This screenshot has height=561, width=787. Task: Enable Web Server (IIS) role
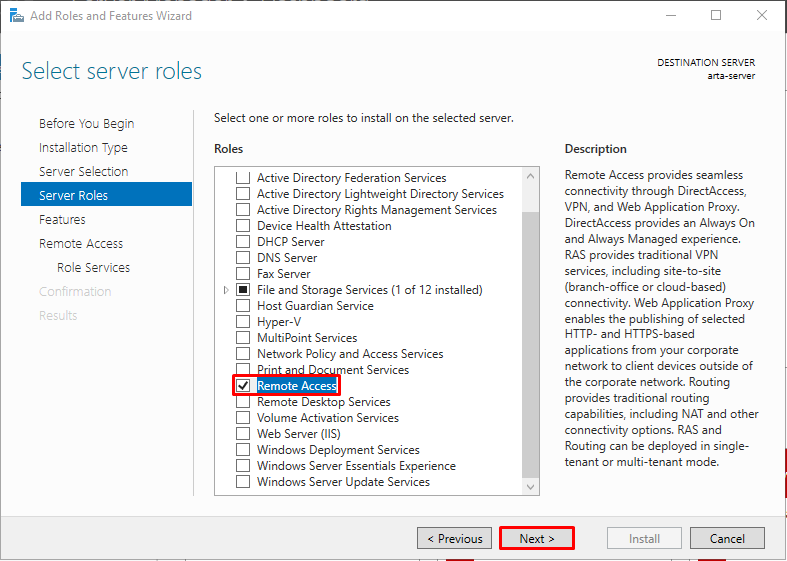click(x=243, y=434)
